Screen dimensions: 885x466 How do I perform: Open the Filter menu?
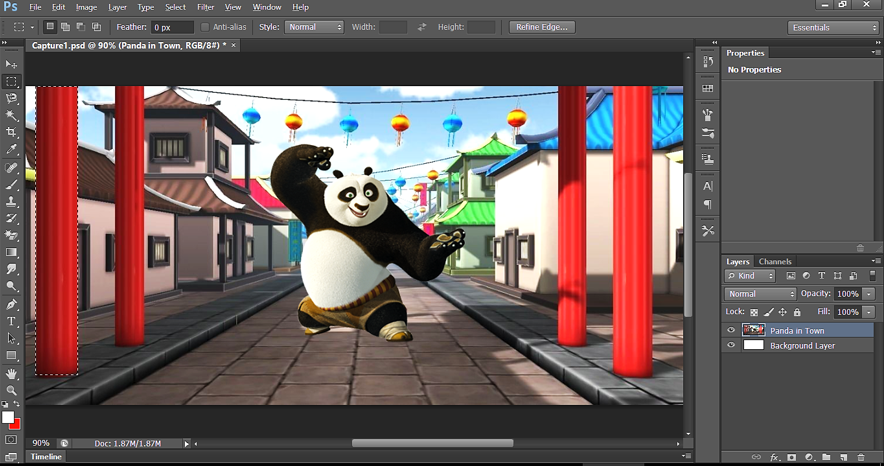tap(205, 7)
